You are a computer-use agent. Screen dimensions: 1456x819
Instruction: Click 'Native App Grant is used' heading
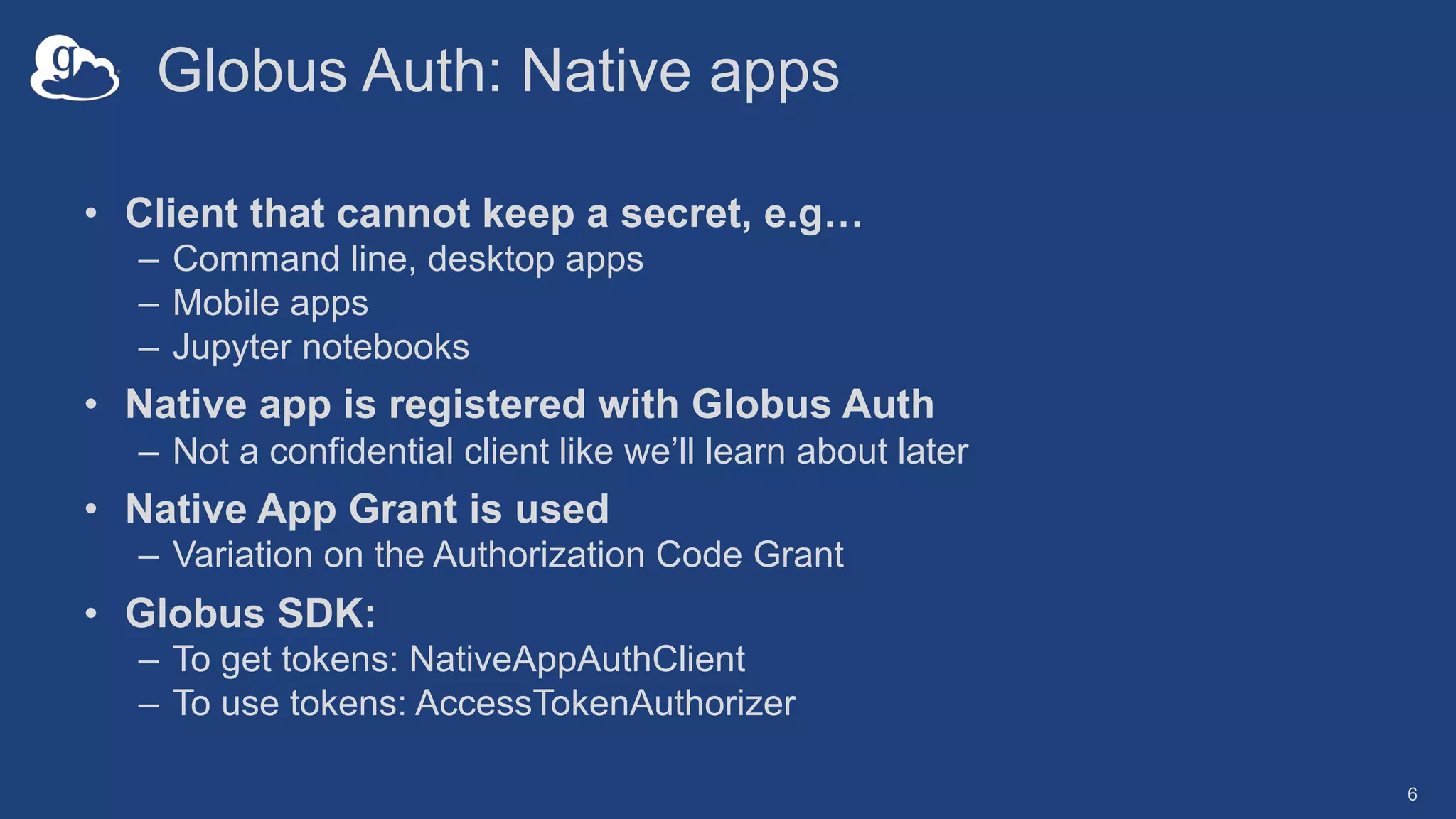(x=368, y=510)
